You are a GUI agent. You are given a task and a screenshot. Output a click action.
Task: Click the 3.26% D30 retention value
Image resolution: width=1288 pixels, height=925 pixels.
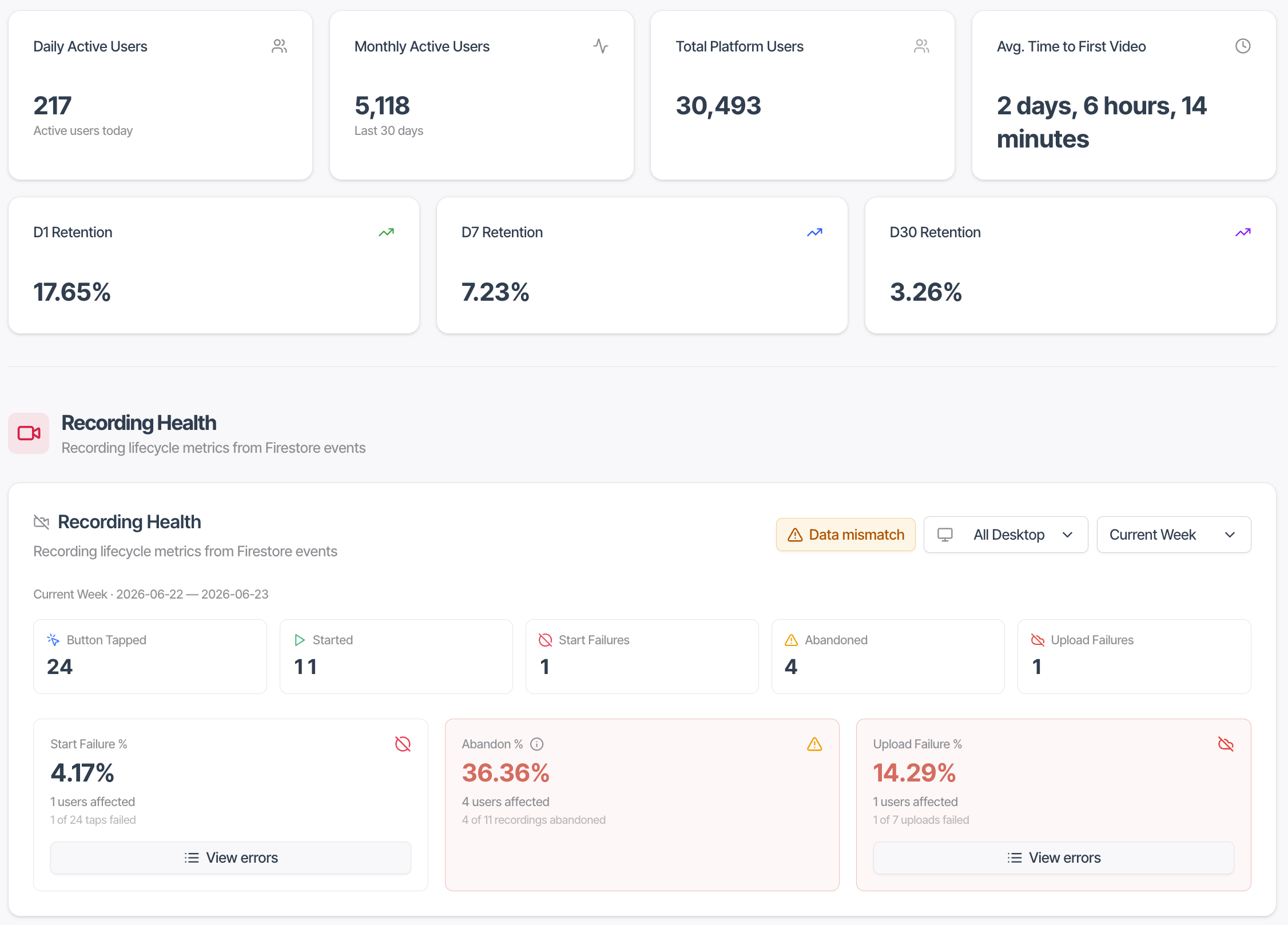pyautogui.click(x=926, y=292)
